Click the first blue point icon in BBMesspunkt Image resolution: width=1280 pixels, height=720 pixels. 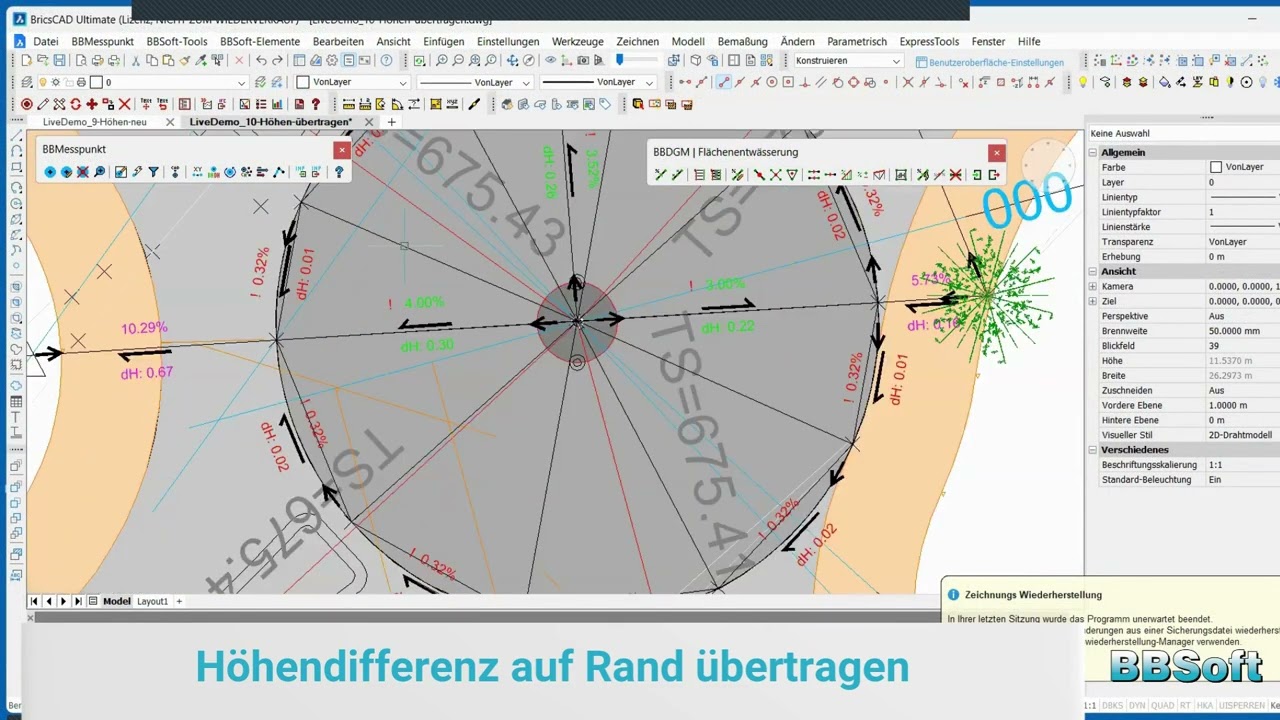point(50,172)
